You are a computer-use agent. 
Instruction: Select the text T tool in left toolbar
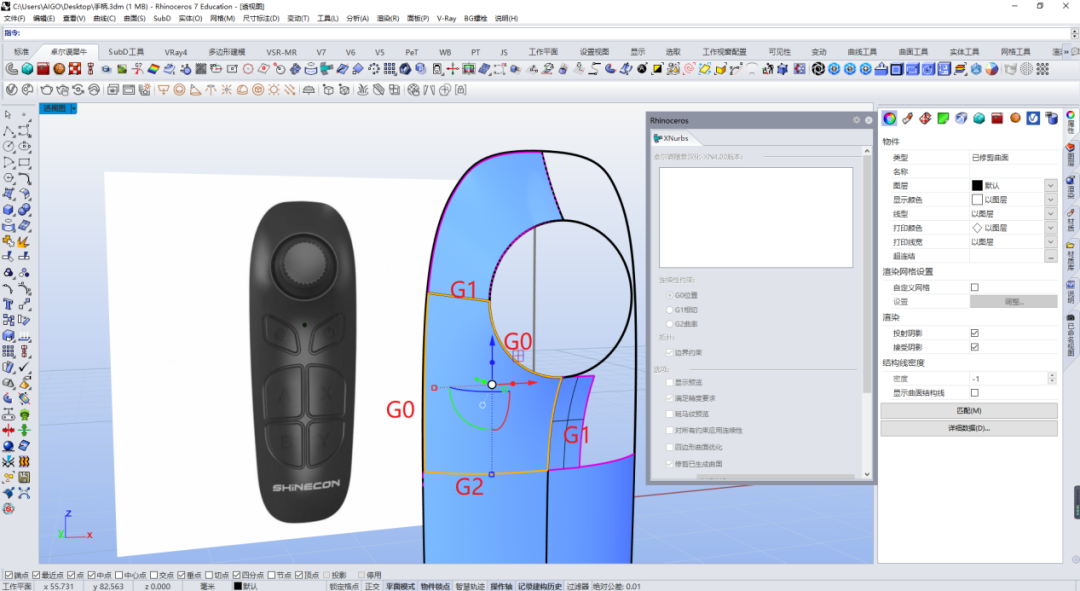click(x=8, y=304)
